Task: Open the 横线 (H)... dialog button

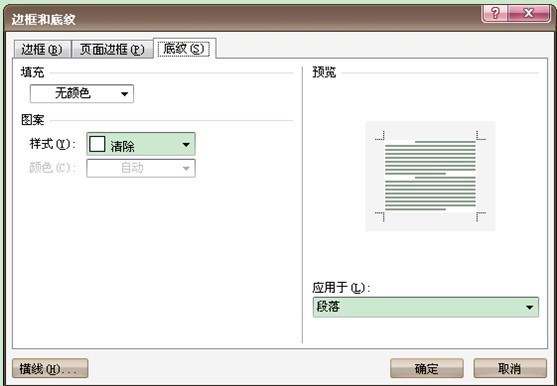Action: click(x=50, y=368)
